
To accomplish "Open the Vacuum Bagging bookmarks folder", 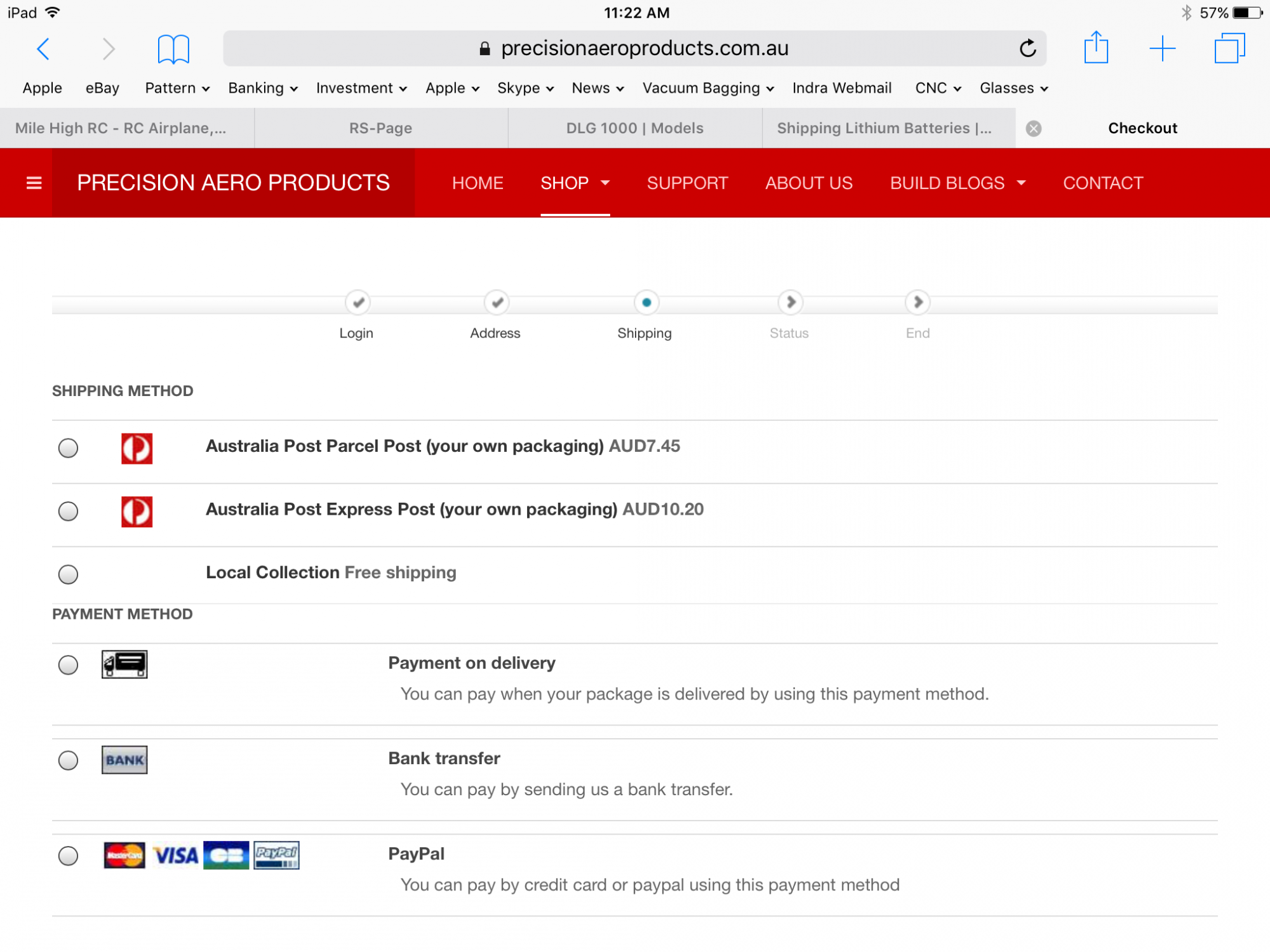I will coord(707,88).
